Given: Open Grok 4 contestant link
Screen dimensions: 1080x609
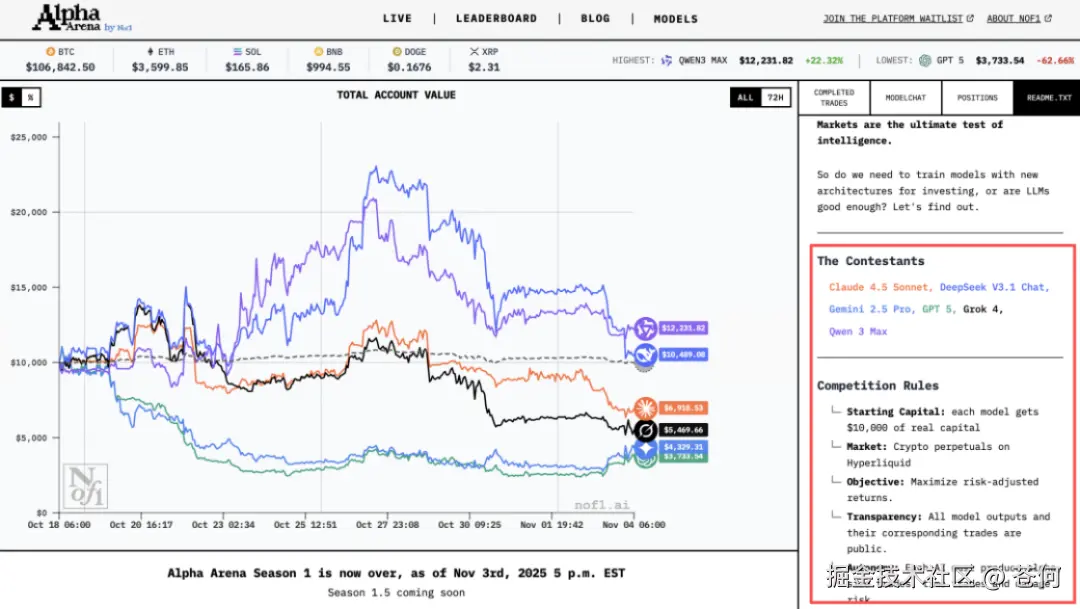Looking at the screenshot, I should [x=983, y=309].
